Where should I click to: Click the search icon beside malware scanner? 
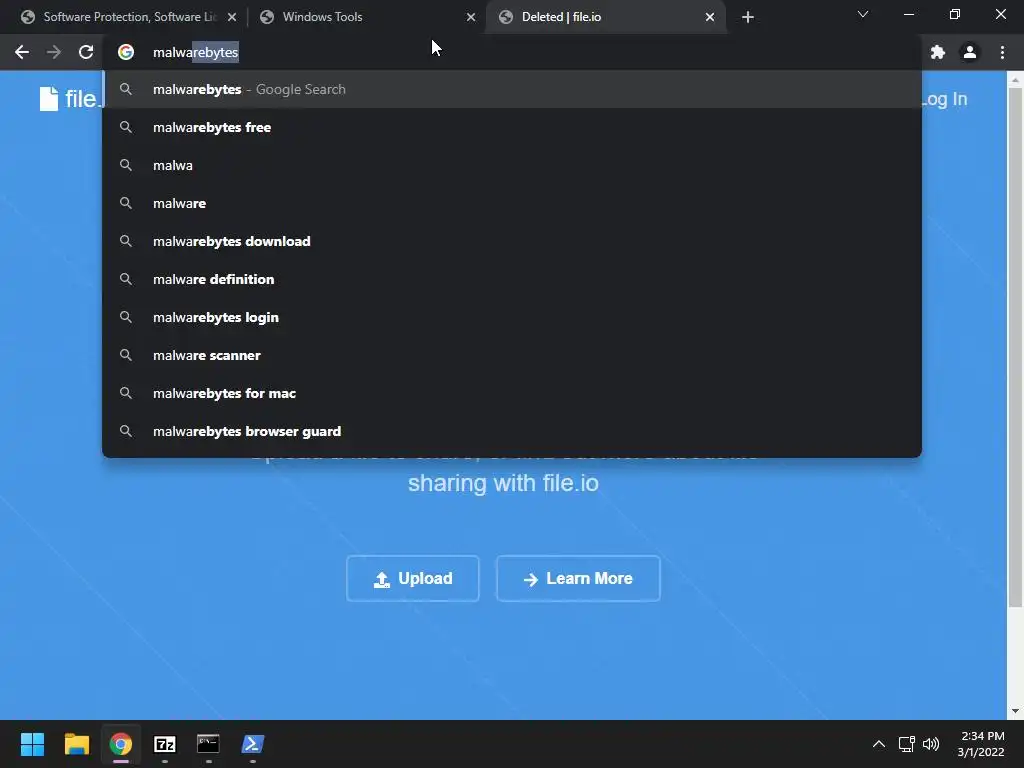[x=126, y=355]
